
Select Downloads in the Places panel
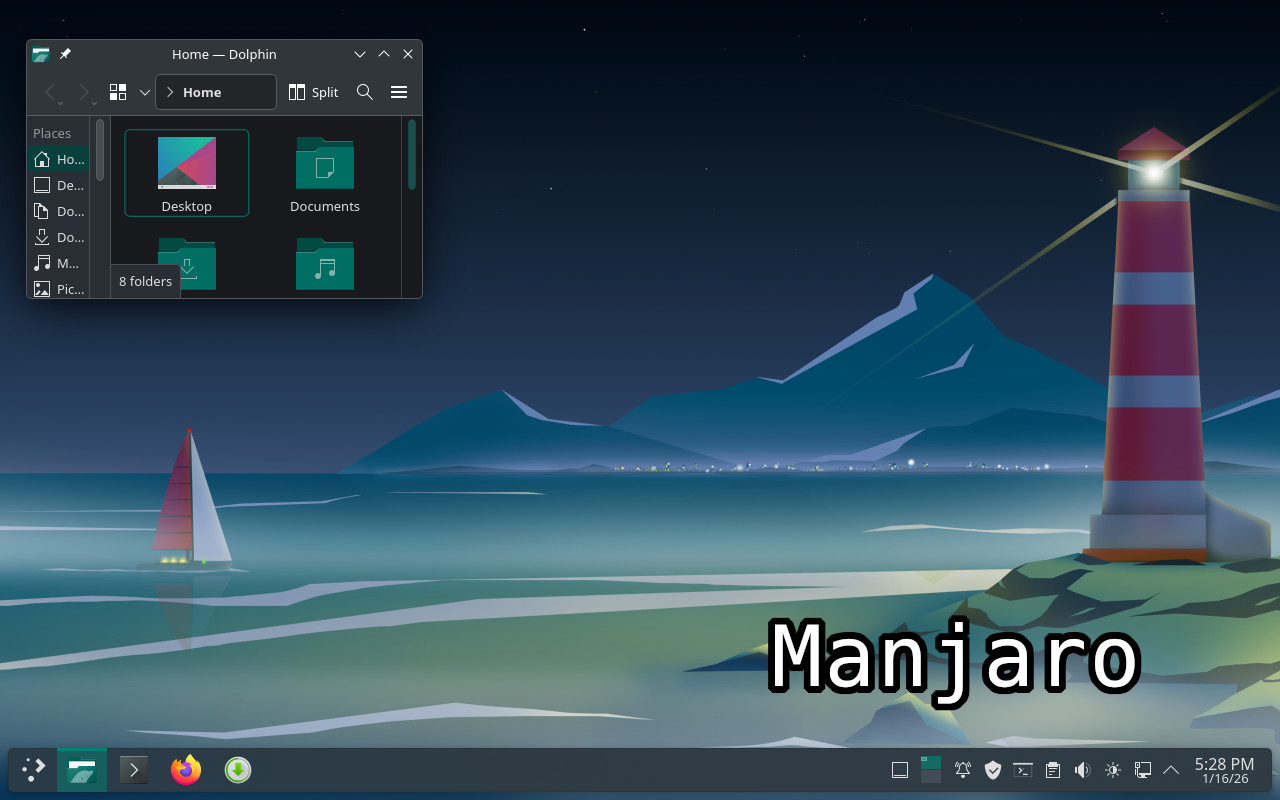tap(58, 237)
